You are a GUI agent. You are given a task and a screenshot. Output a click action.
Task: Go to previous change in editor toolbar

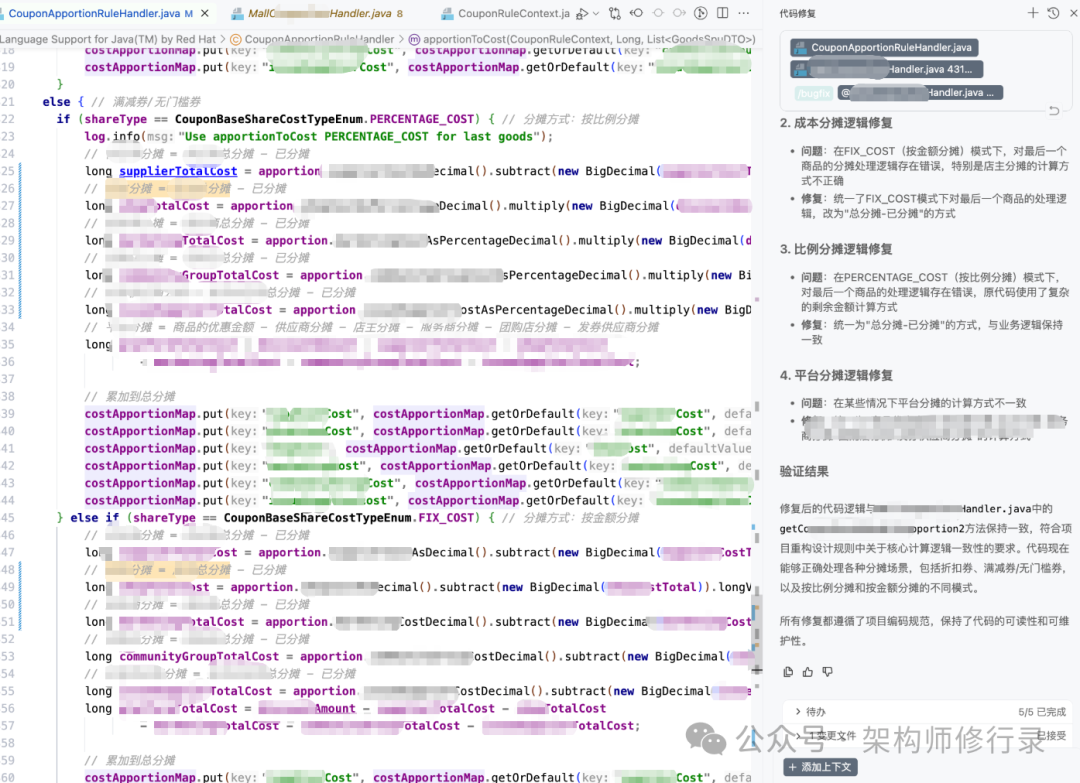tap(636, 13)
